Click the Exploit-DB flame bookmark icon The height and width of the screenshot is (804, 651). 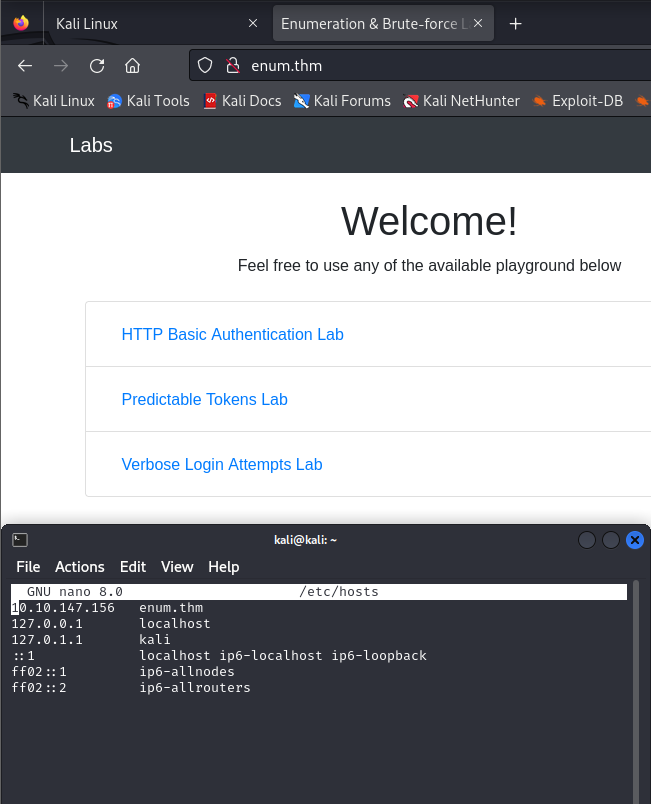point(539,101)
